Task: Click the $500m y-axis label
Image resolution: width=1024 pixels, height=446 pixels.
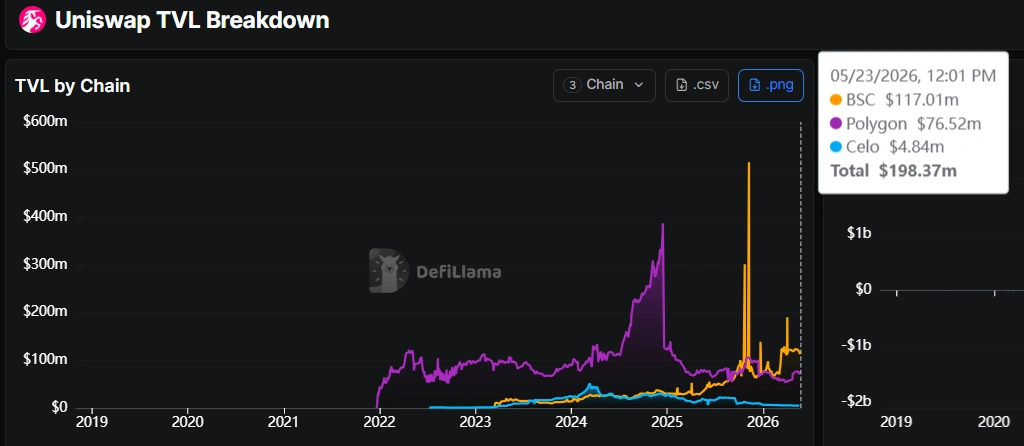Action: tap(45, 168)
